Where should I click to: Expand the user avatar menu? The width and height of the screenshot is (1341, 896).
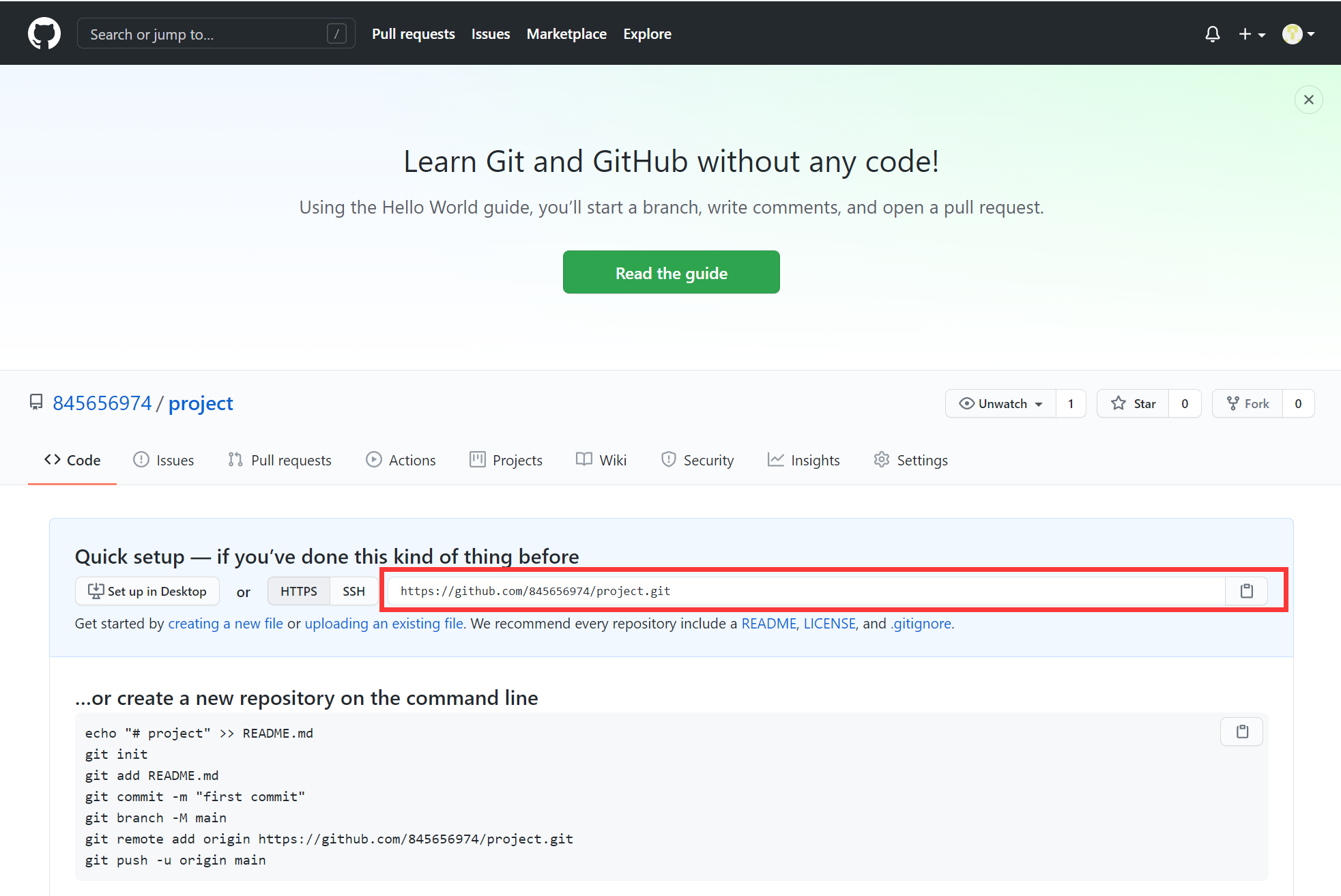click(x=1298, y=34)
